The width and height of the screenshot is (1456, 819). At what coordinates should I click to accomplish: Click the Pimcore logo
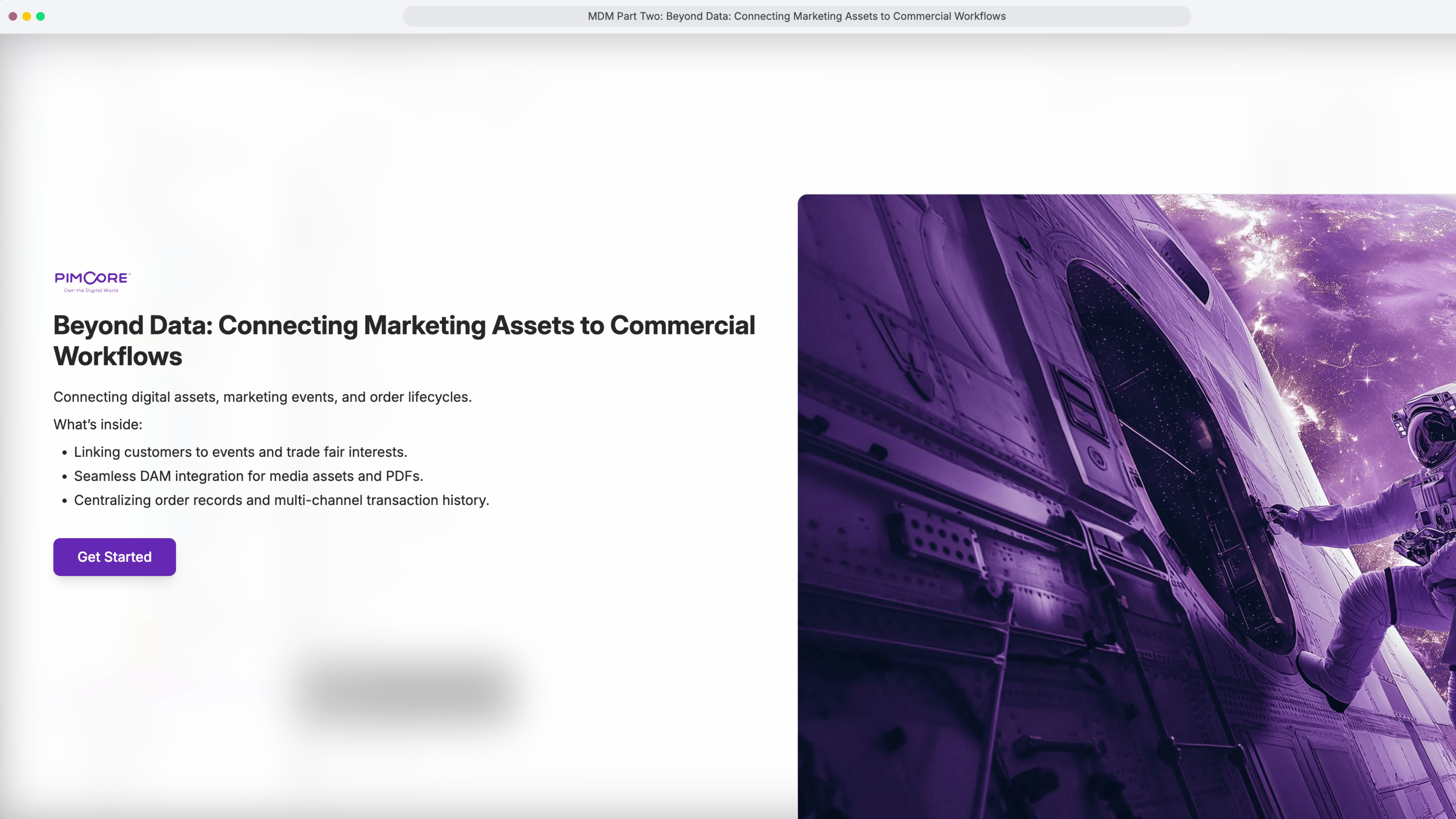(x=91, y=278)
